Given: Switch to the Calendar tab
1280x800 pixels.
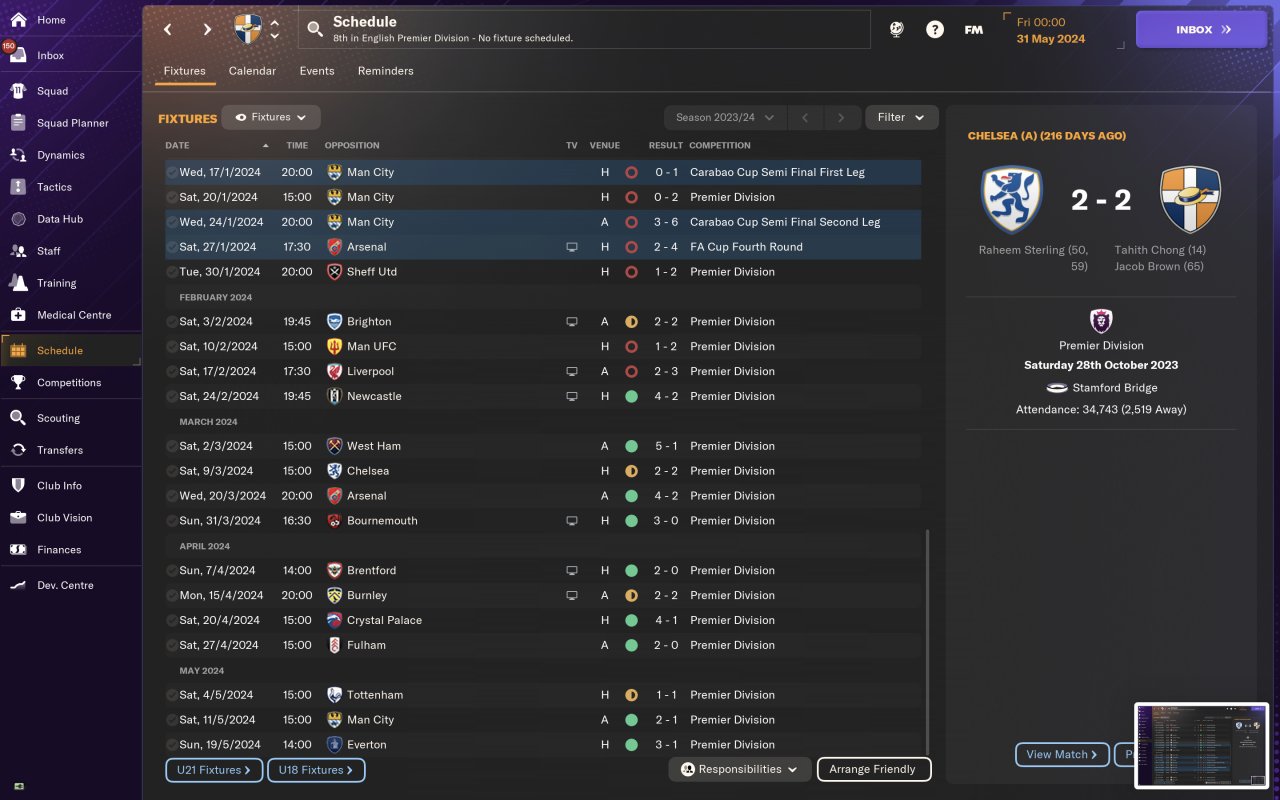Looking at the screenshot, I should click(252, 71).
